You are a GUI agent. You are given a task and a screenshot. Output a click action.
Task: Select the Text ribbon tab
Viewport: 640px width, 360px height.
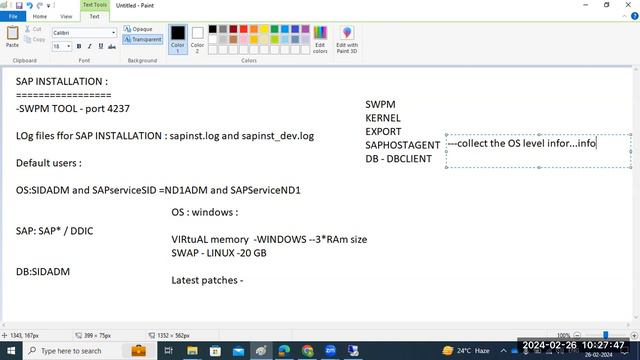click(x=94, y=16)
